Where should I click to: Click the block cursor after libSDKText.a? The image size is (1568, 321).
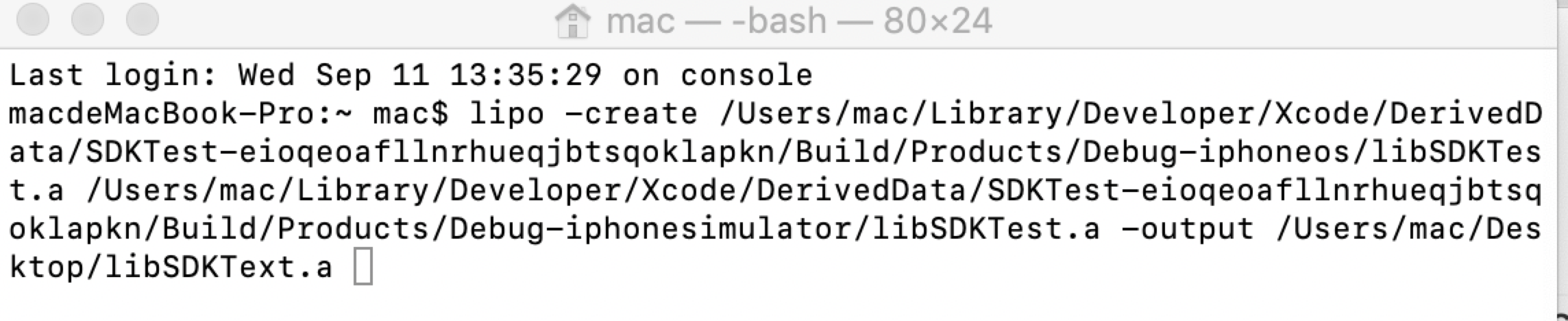[x=363, y=267]
